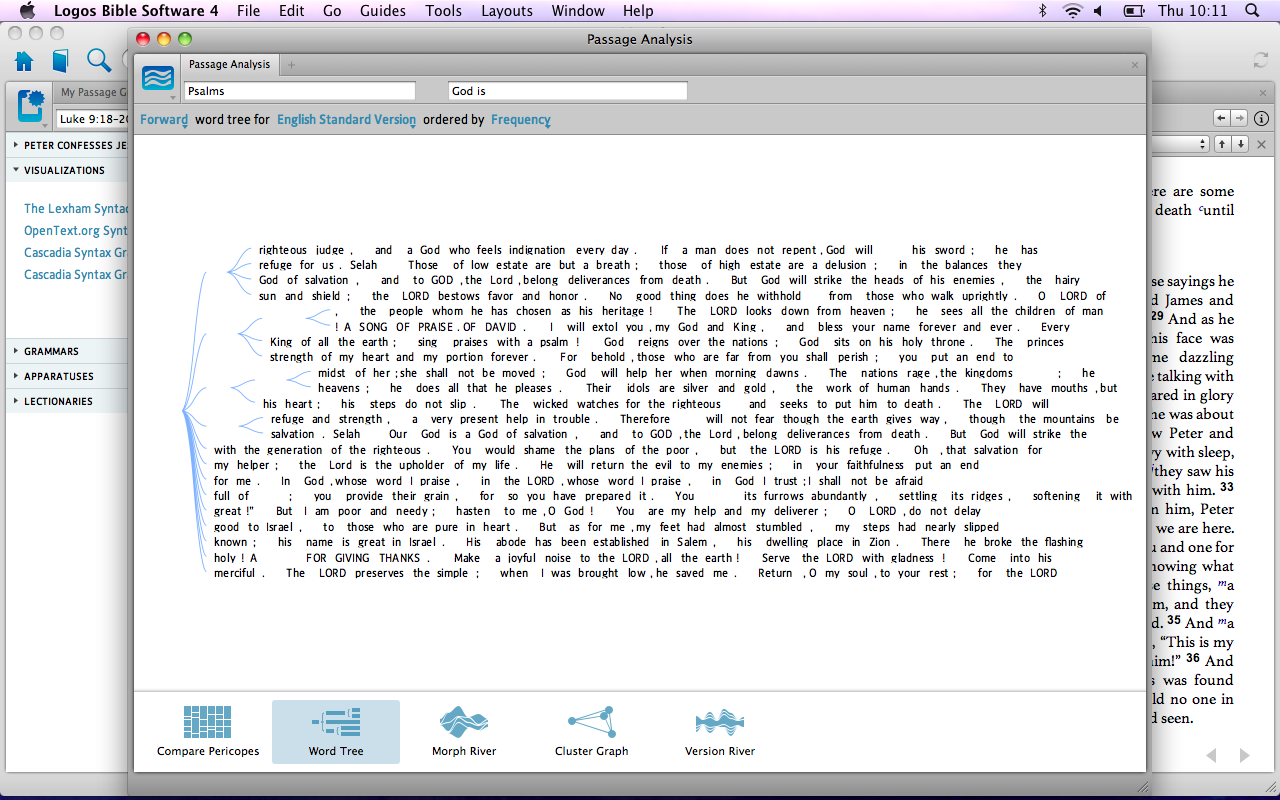The width and height of the screenshot is (1280, 800).
Task: Jump to previous item with up arrow
Action: (1222, 144)
